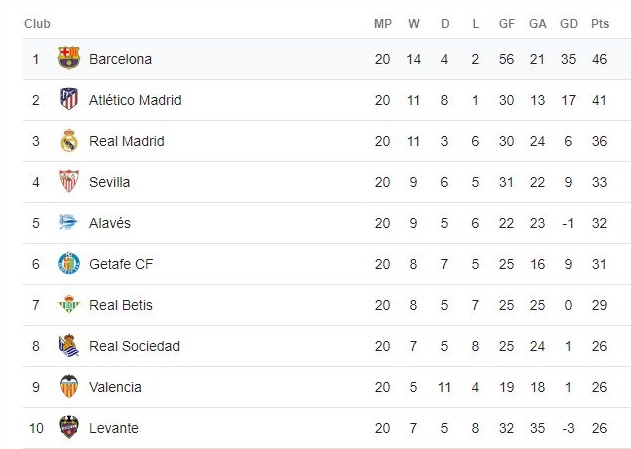Click the Barcelona club crest icon
Screen dimensions: 631x449
[x=68, y=58]
